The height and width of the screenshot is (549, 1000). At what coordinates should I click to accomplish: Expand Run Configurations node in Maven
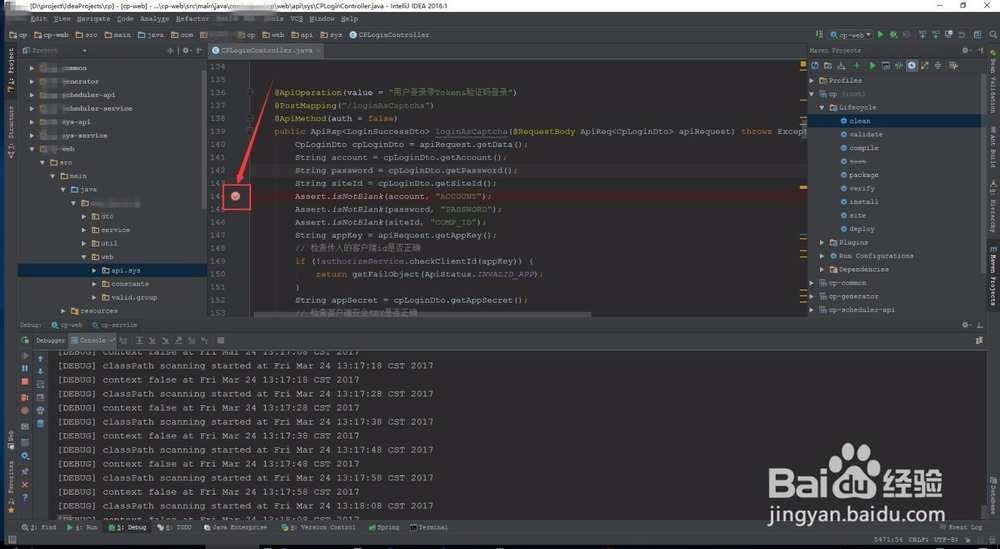(x=822, y=256)
